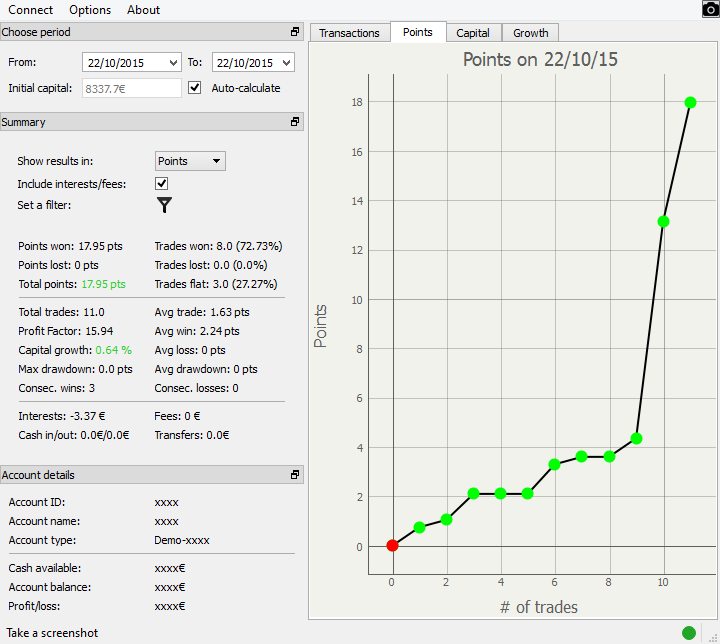The width and height of the screenshot is (720, 644).
Task: Switch to the Capital tab
Action: coord(473,33)
